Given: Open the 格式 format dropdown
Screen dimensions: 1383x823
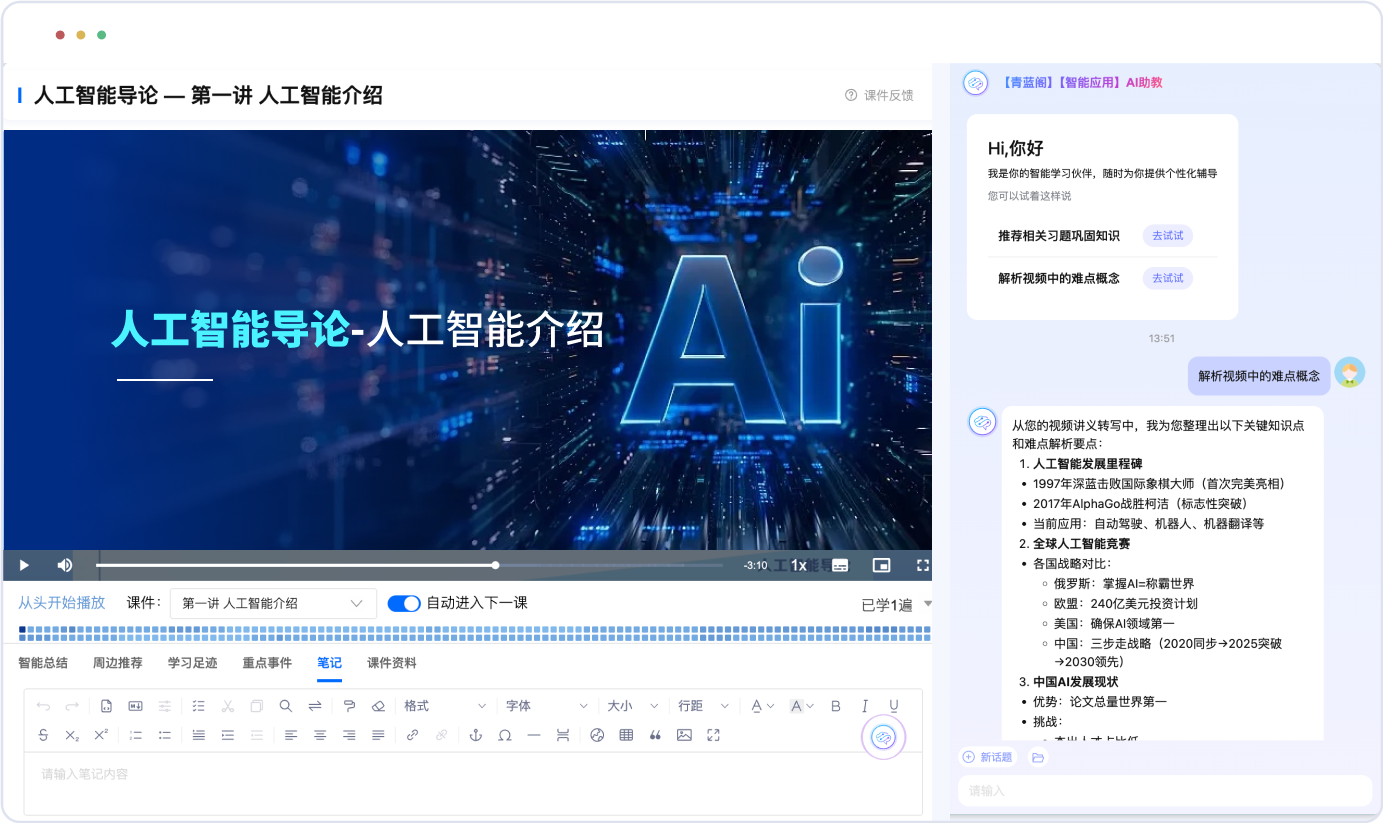Looking at the screenshot, I should coord(444,706).
